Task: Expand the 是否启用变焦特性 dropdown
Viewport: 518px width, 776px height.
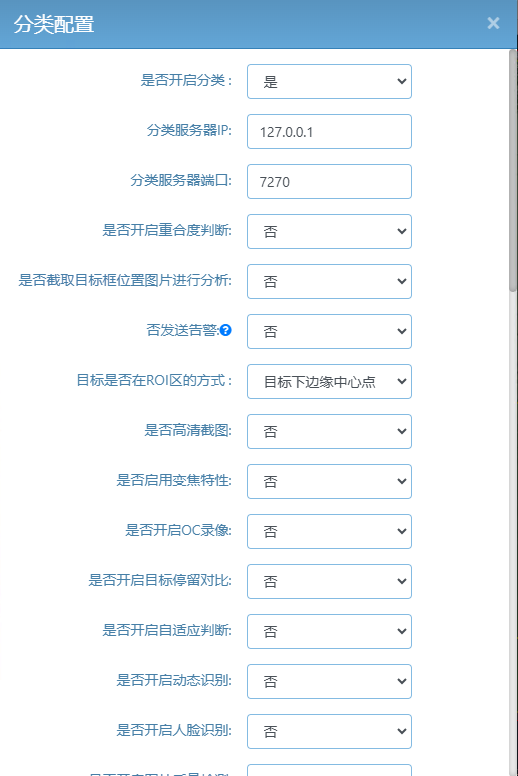Action: 330,482
